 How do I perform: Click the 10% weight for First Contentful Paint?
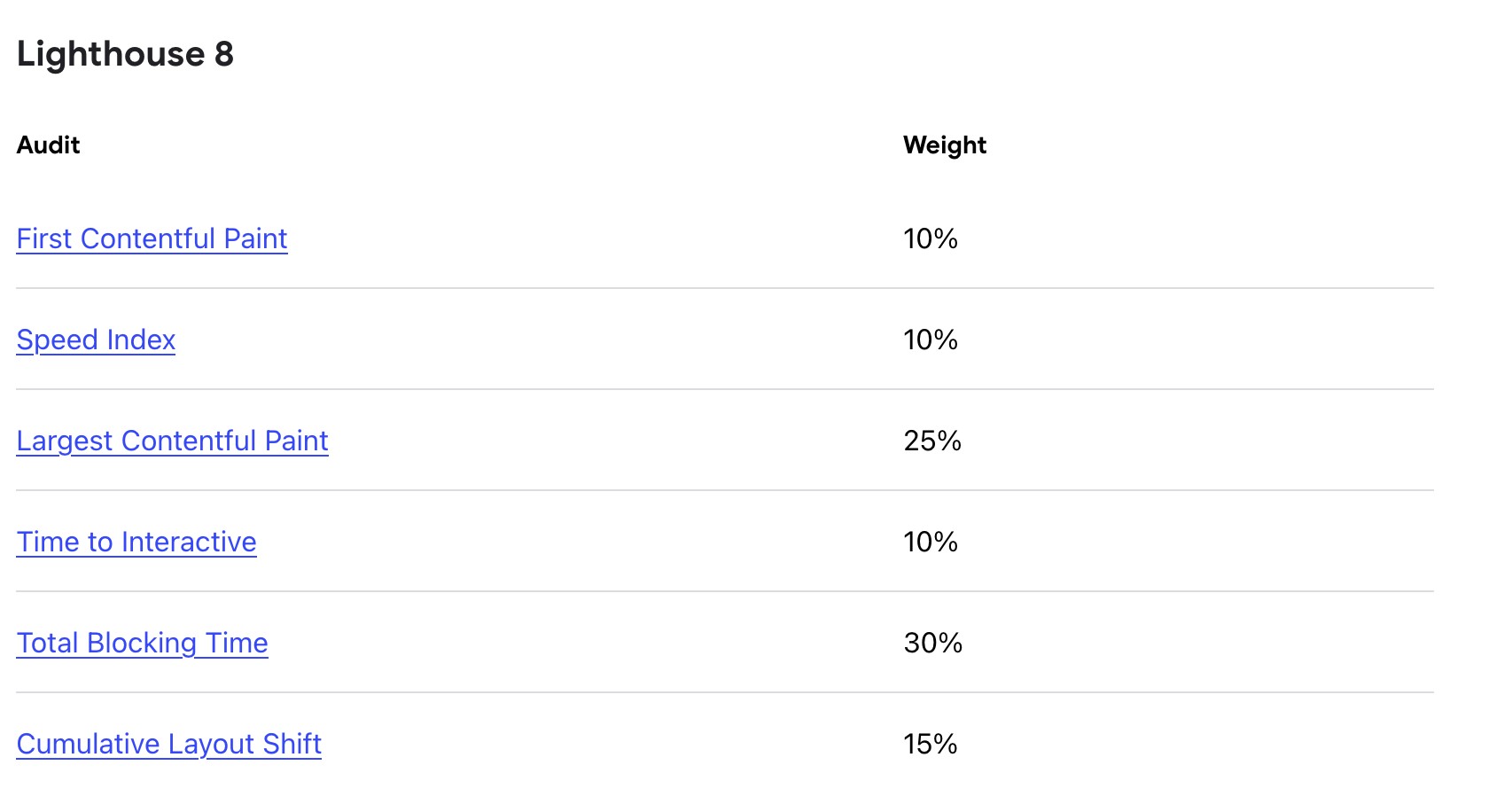click(x=931, y=238)
